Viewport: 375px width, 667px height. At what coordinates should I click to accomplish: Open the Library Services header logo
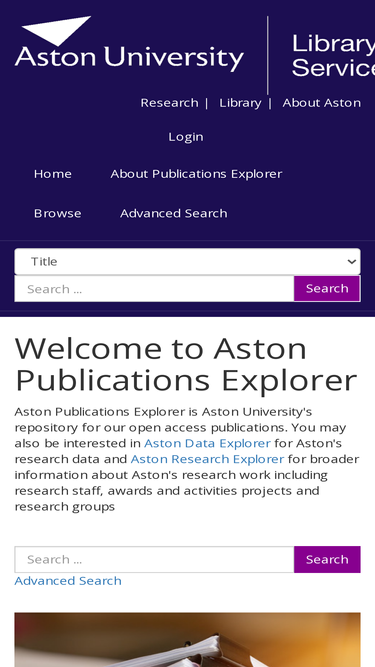point(333,56)
